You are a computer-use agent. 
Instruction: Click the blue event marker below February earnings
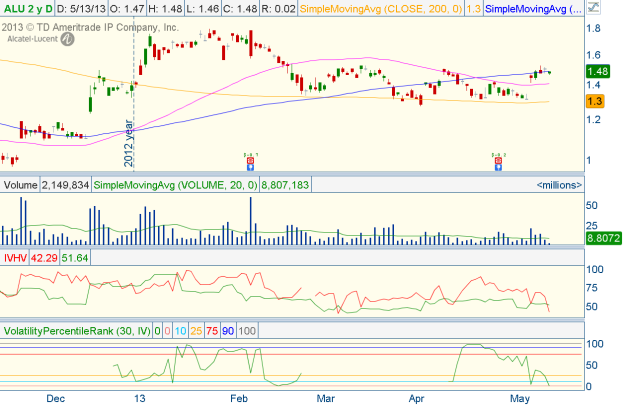[250, 167]
